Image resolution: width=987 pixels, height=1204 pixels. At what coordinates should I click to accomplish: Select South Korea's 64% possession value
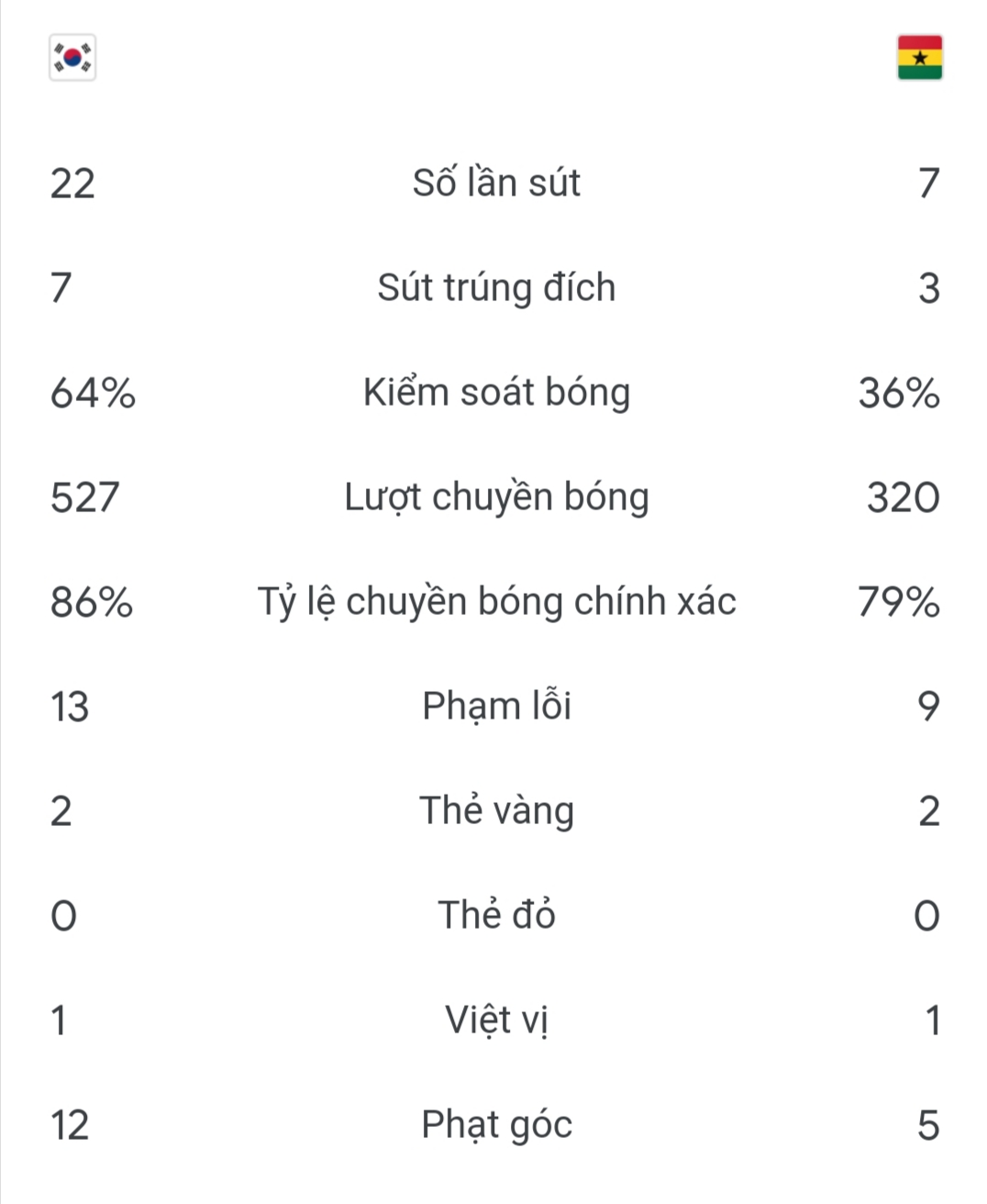[x=93, y=392]
